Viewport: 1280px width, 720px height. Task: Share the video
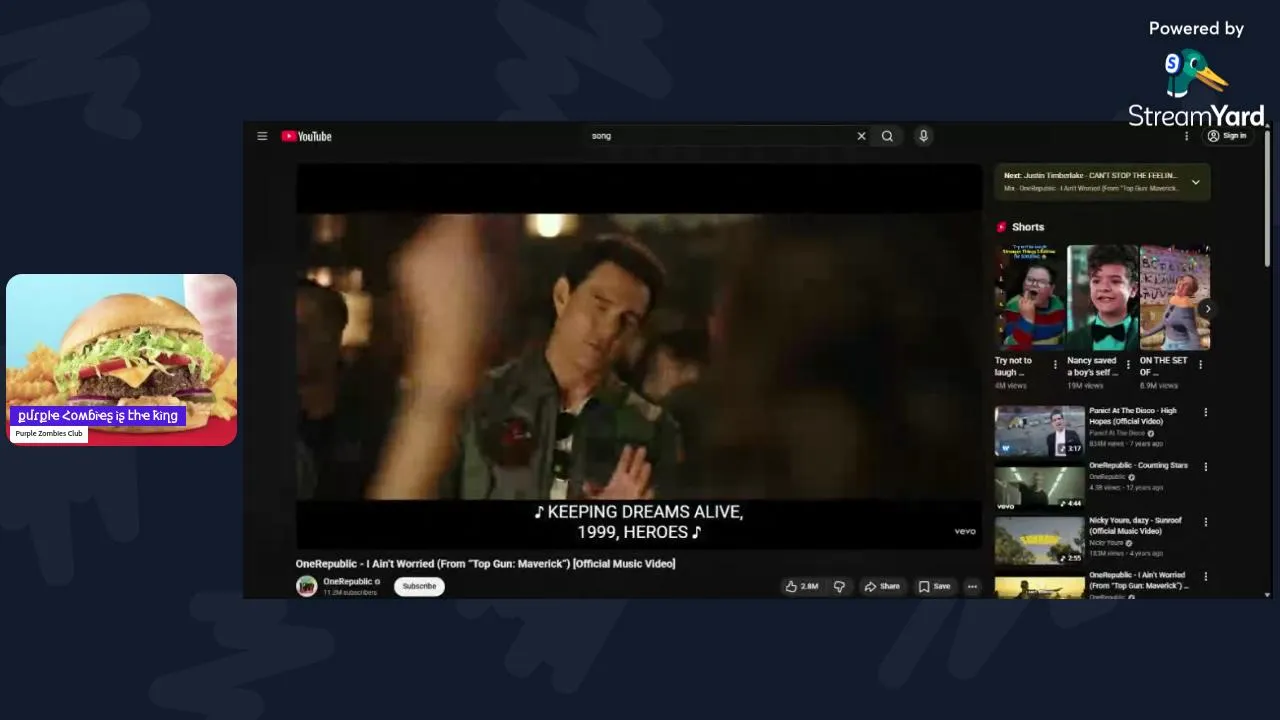click(x=882, y=587)
